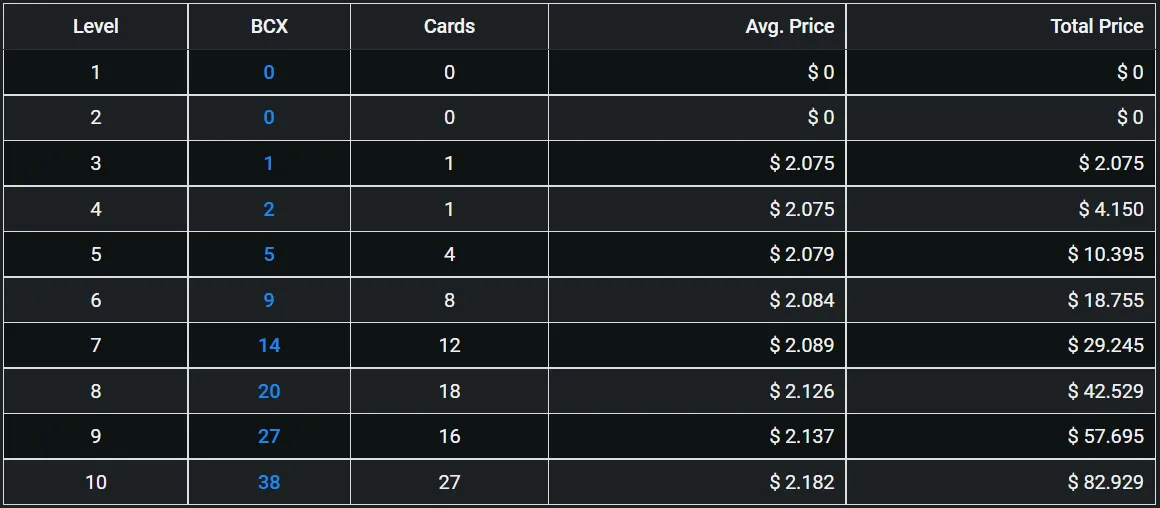The height and width of the screenshot is (508, 1160).
Task: Click the blue BCX value 9
Action: [269, 300]
